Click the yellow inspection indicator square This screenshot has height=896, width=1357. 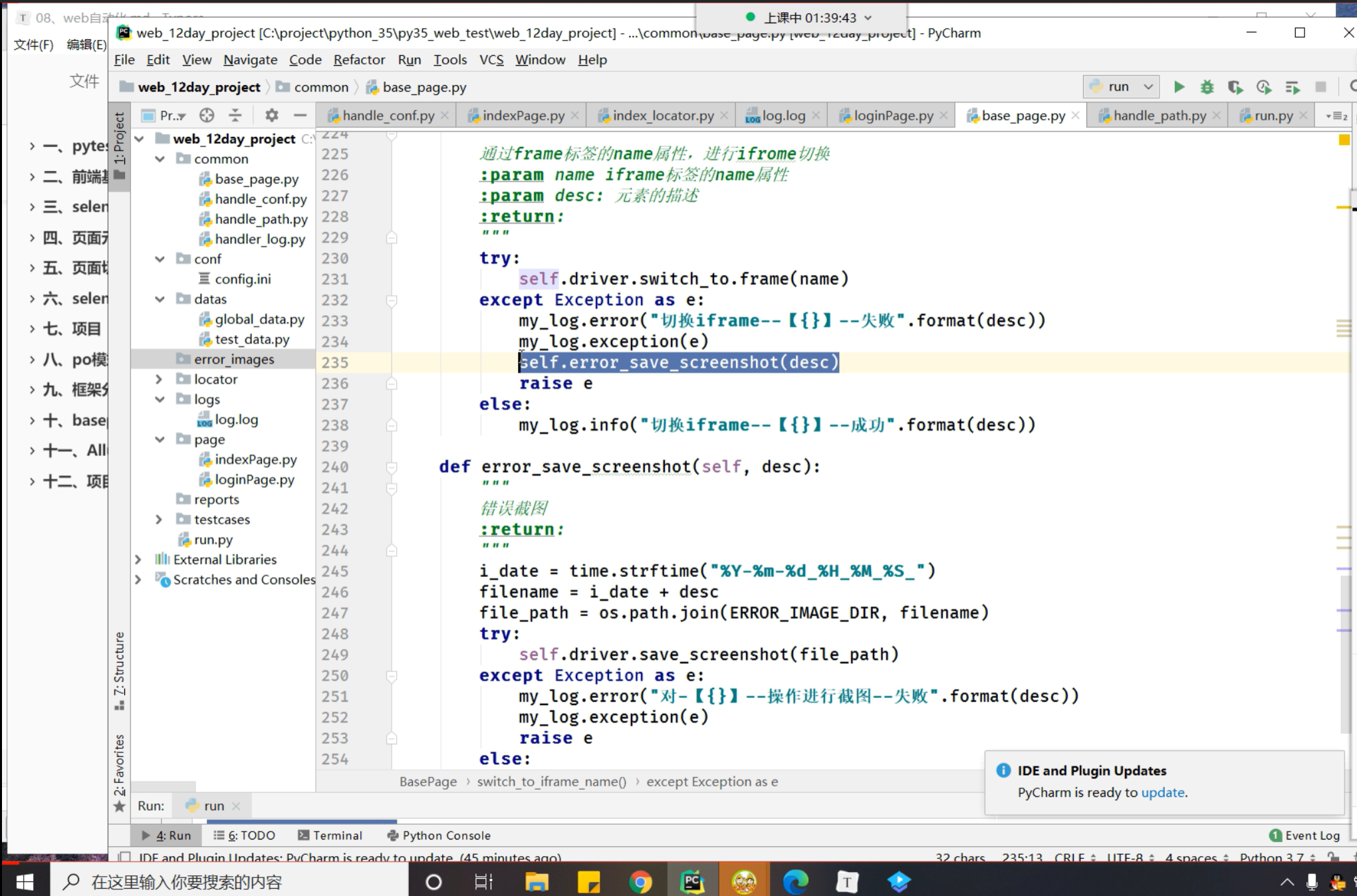point(1344,140)
